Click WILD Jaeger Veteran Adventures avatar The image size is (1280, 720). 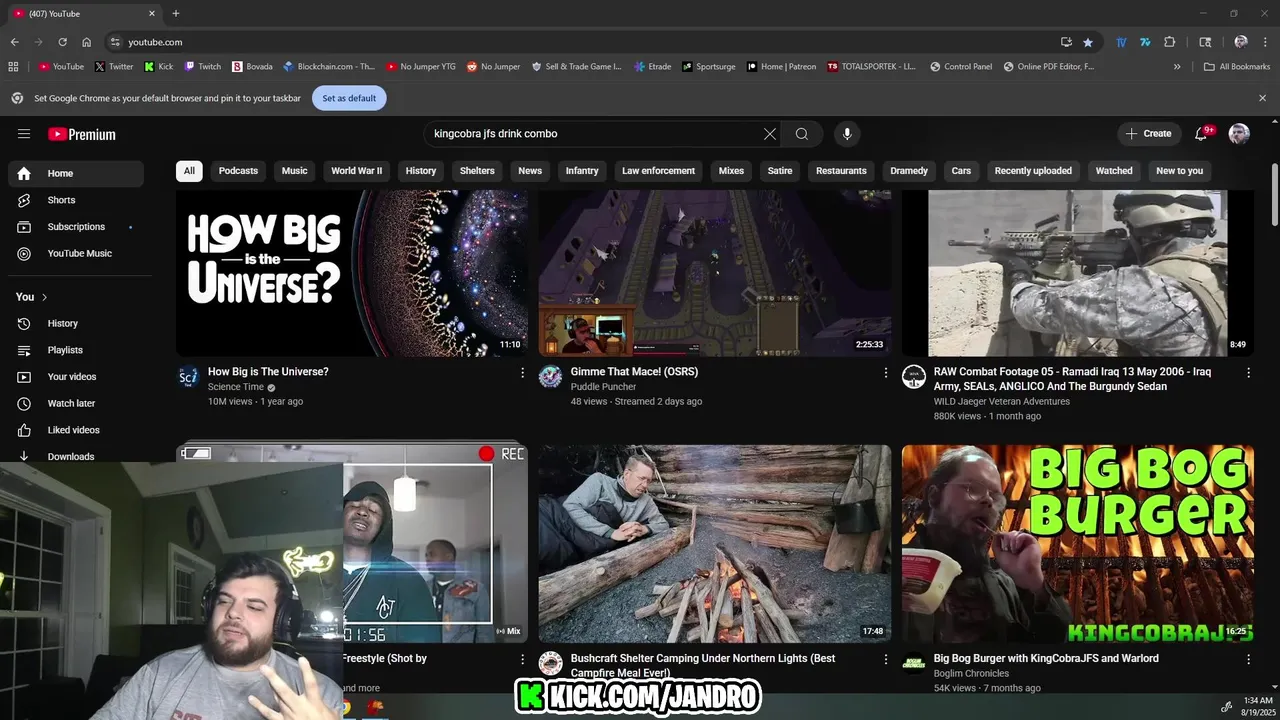[x=913, y=376]
